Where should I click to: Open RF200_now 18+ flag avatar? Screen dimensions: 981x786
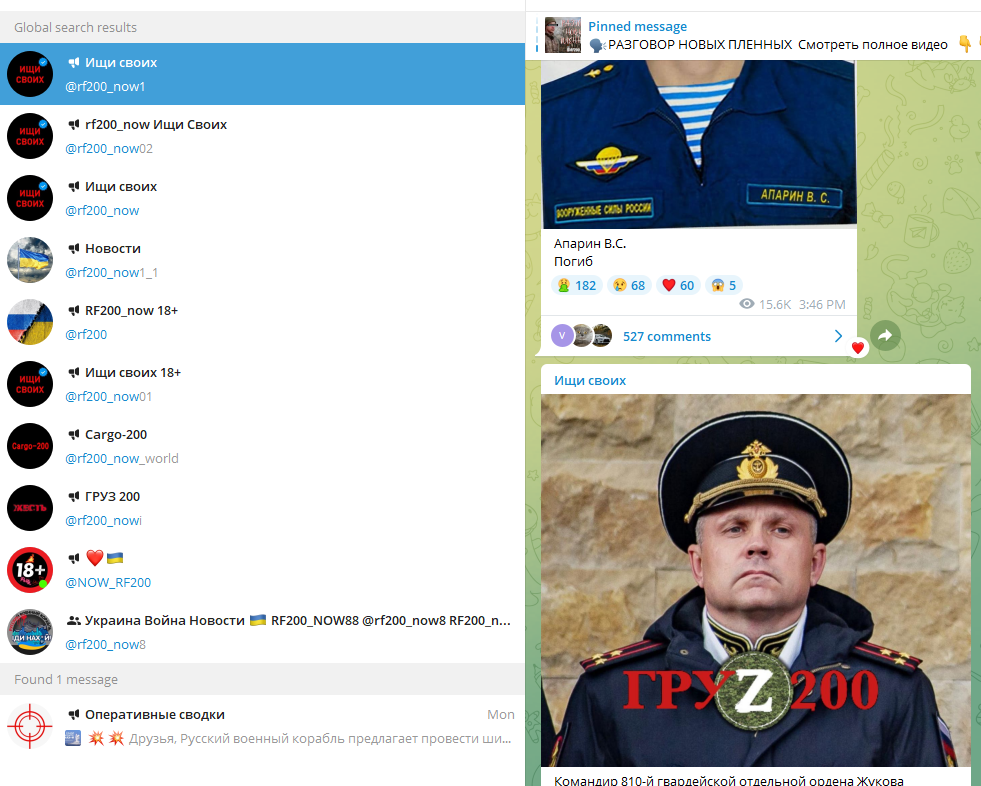click(x=30, y=322)
